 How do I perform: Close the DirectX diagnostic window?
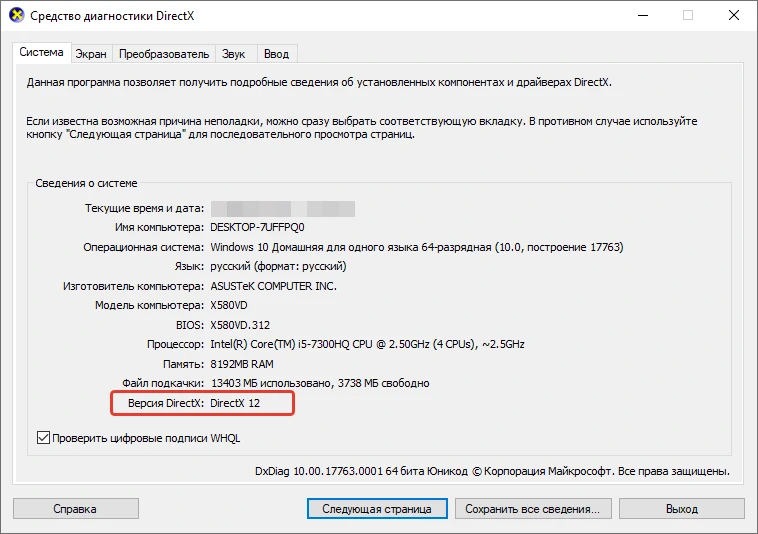click(734, 15)
